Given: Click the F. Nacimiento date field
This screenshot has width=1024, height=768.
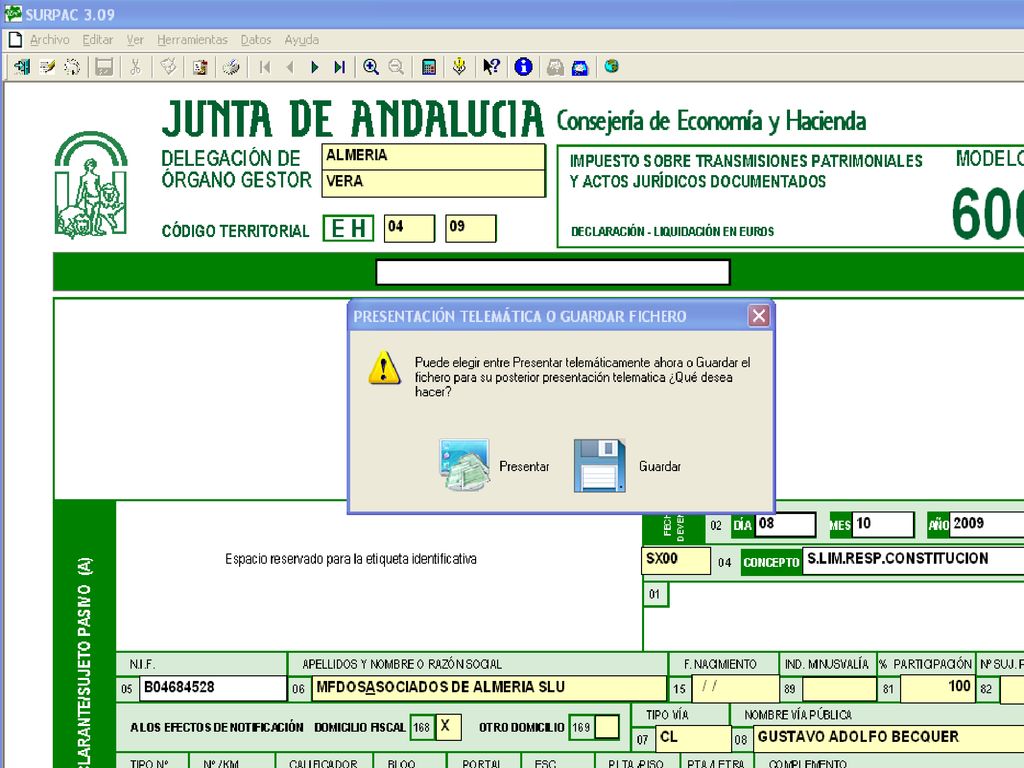Looking at the screenshot, I should (x=733, y=688).
